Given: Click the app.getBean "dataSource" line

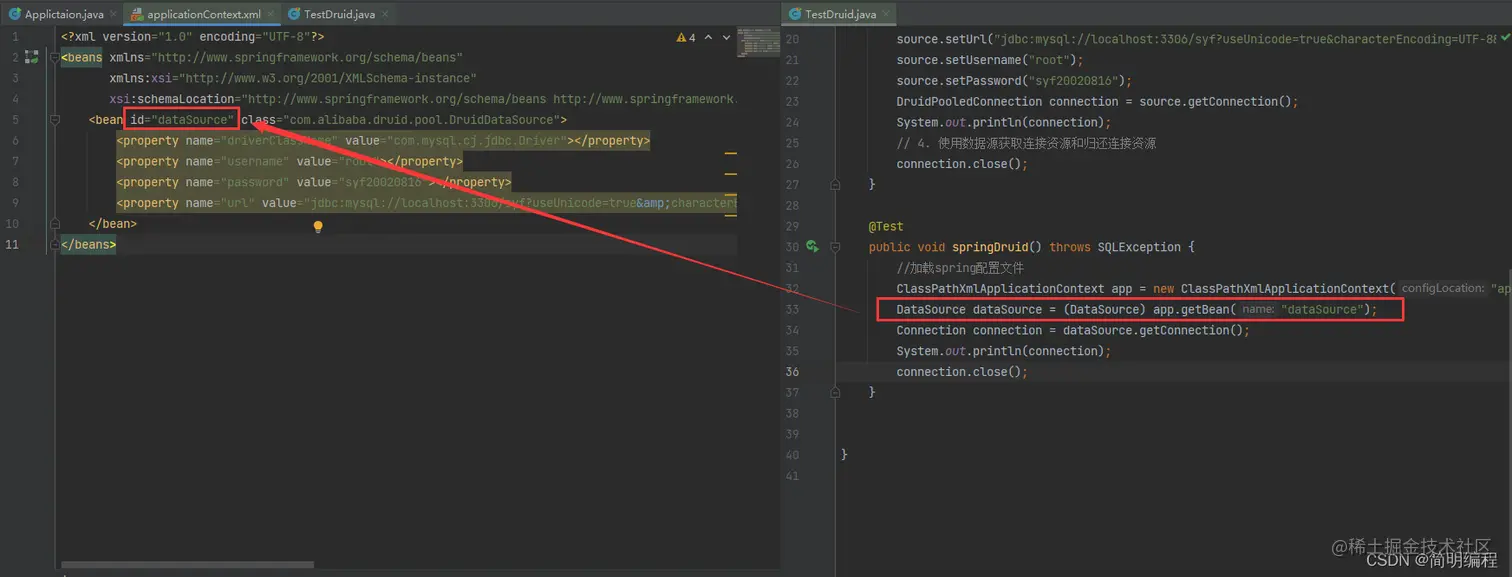Looking at the screenshot, I should click(x=1137, y=309).
